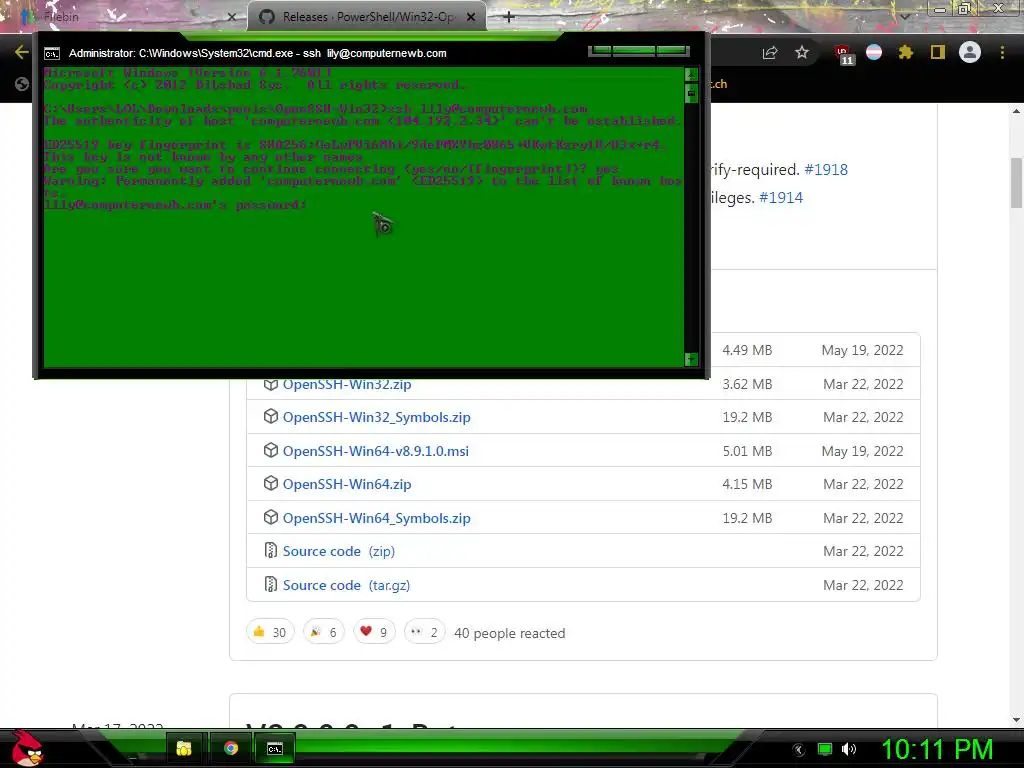1024x768 pixels.
Task: Switch to Chrome via taskbar icon
Action: (231, 748)
